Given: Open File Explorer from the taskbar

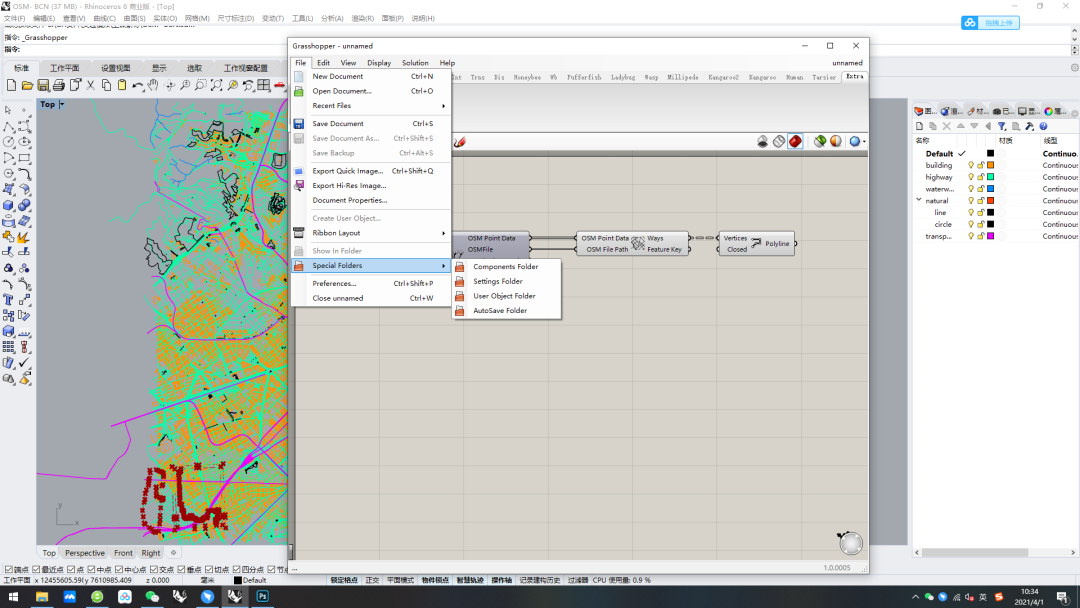Looking at the screenshot, I should click(42, 596).
